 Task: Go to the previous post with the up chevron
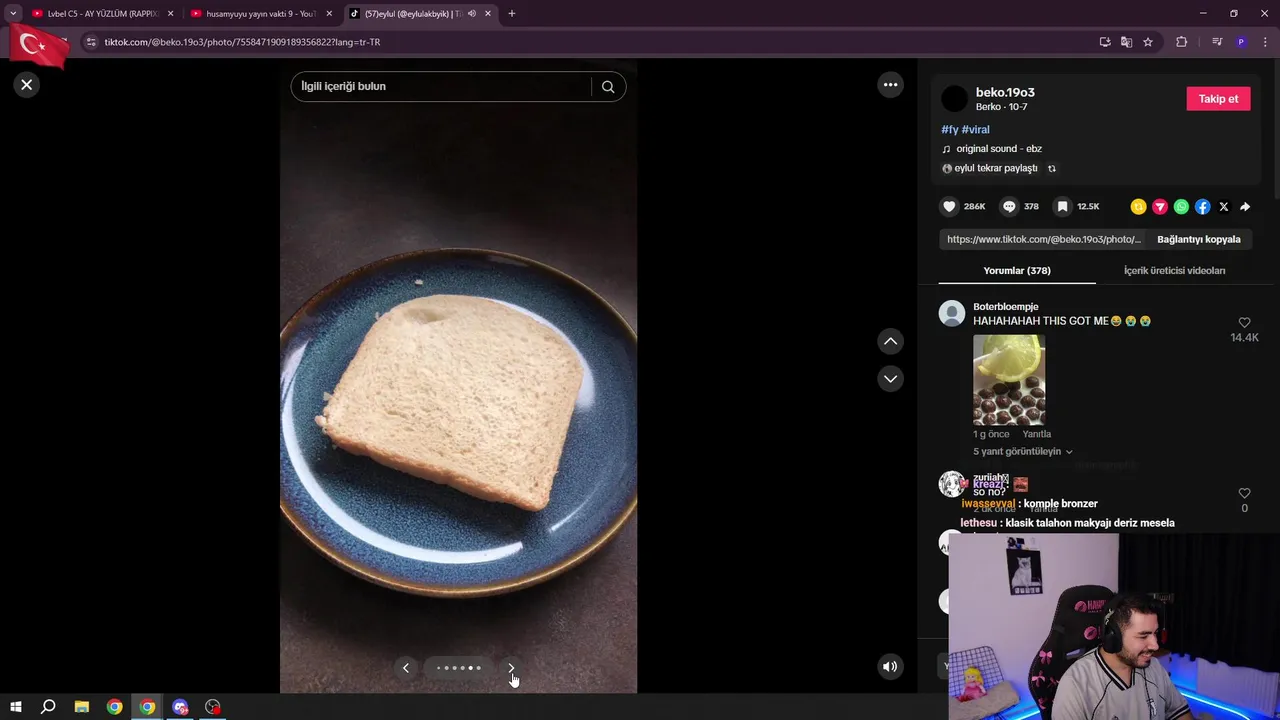(890, 341)
